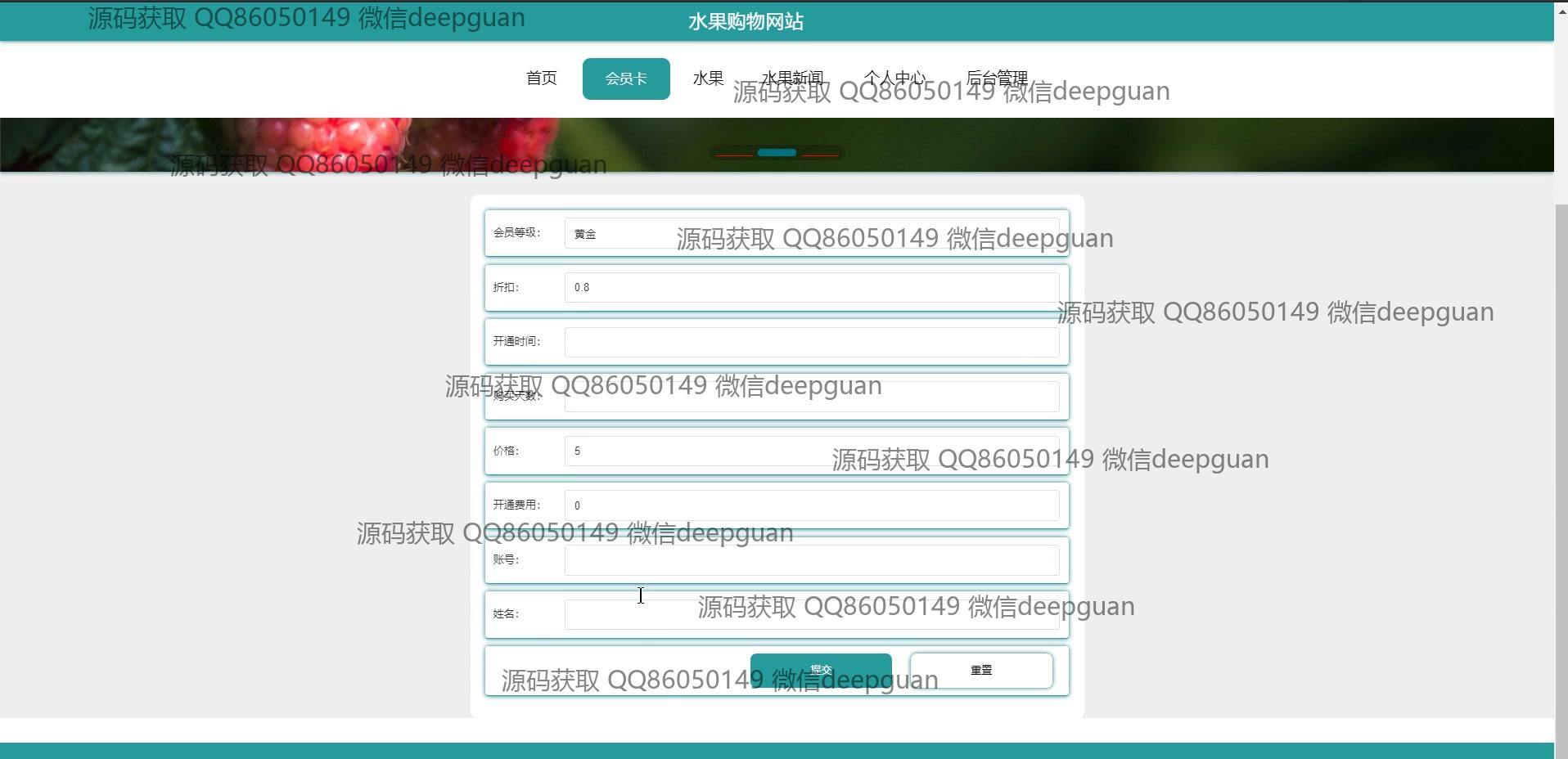Select the 会员卡 navigation tab
1568x759 pixels.
tap(626, 79)
